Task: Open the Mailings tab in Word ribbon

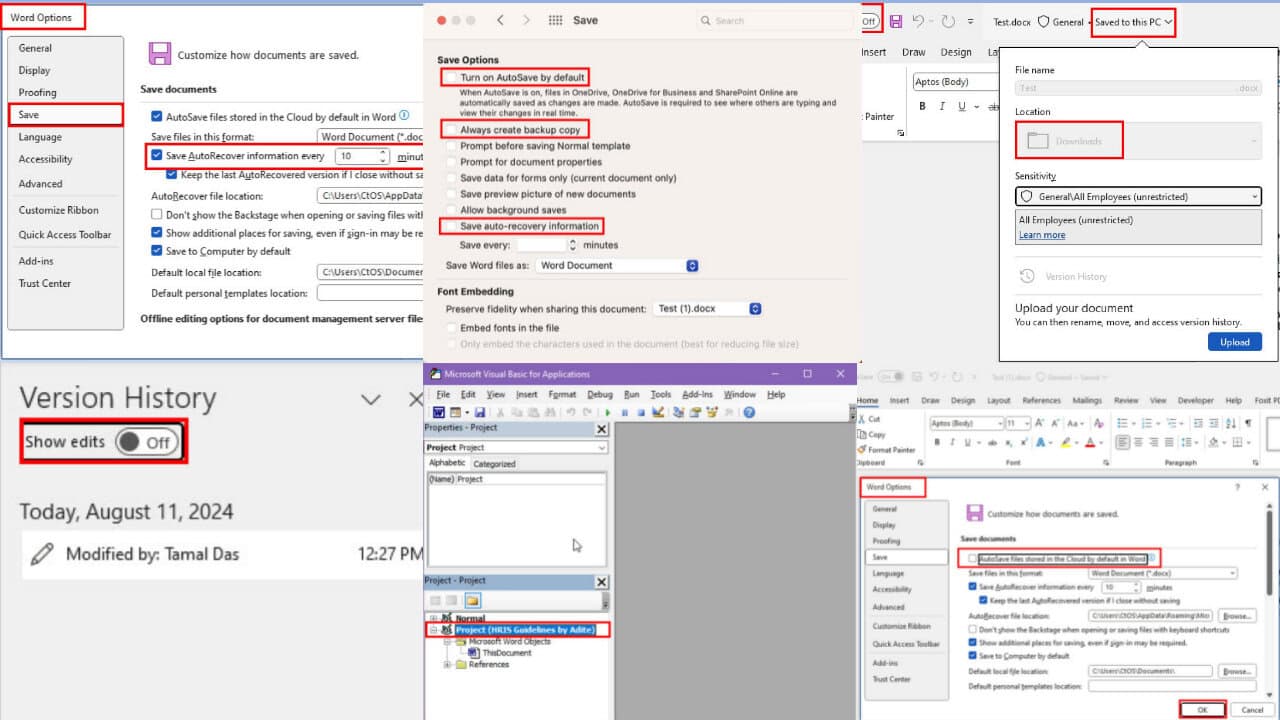Action: click(1088, 400)
